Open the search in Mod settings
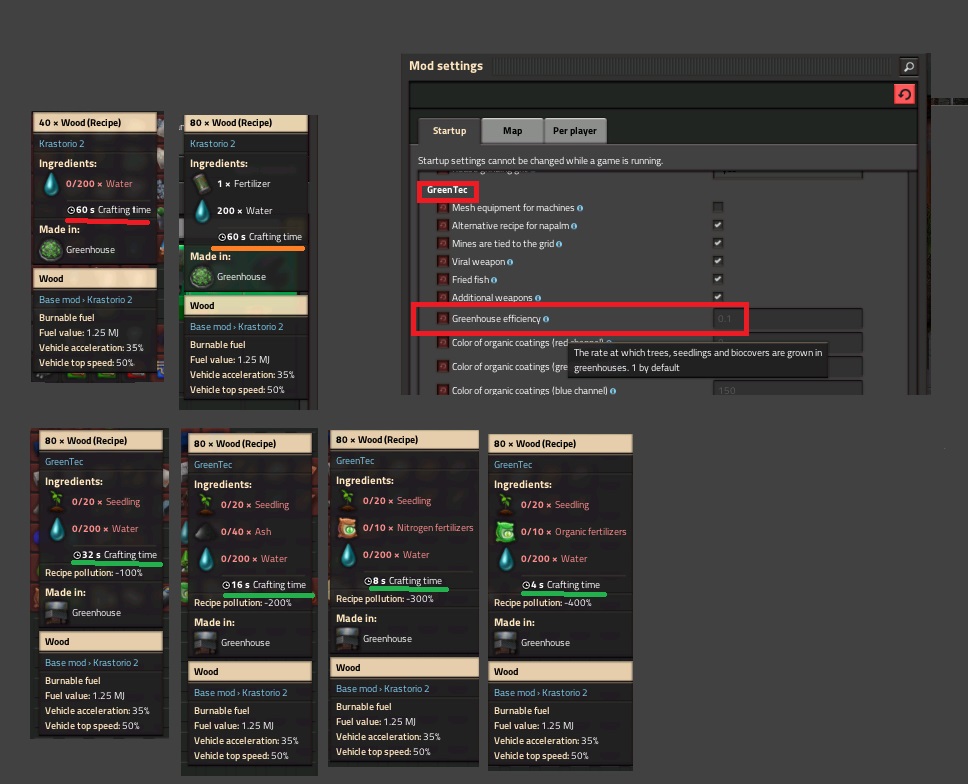The image size is (968, 784). coord(908,66)
